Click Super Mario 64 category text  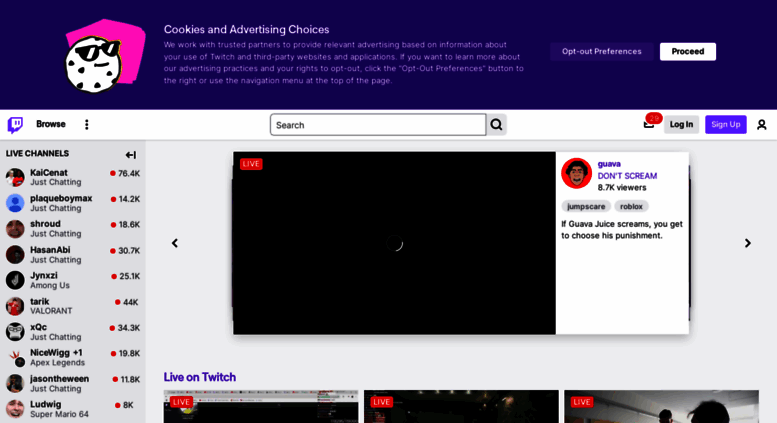pos(59,414)
